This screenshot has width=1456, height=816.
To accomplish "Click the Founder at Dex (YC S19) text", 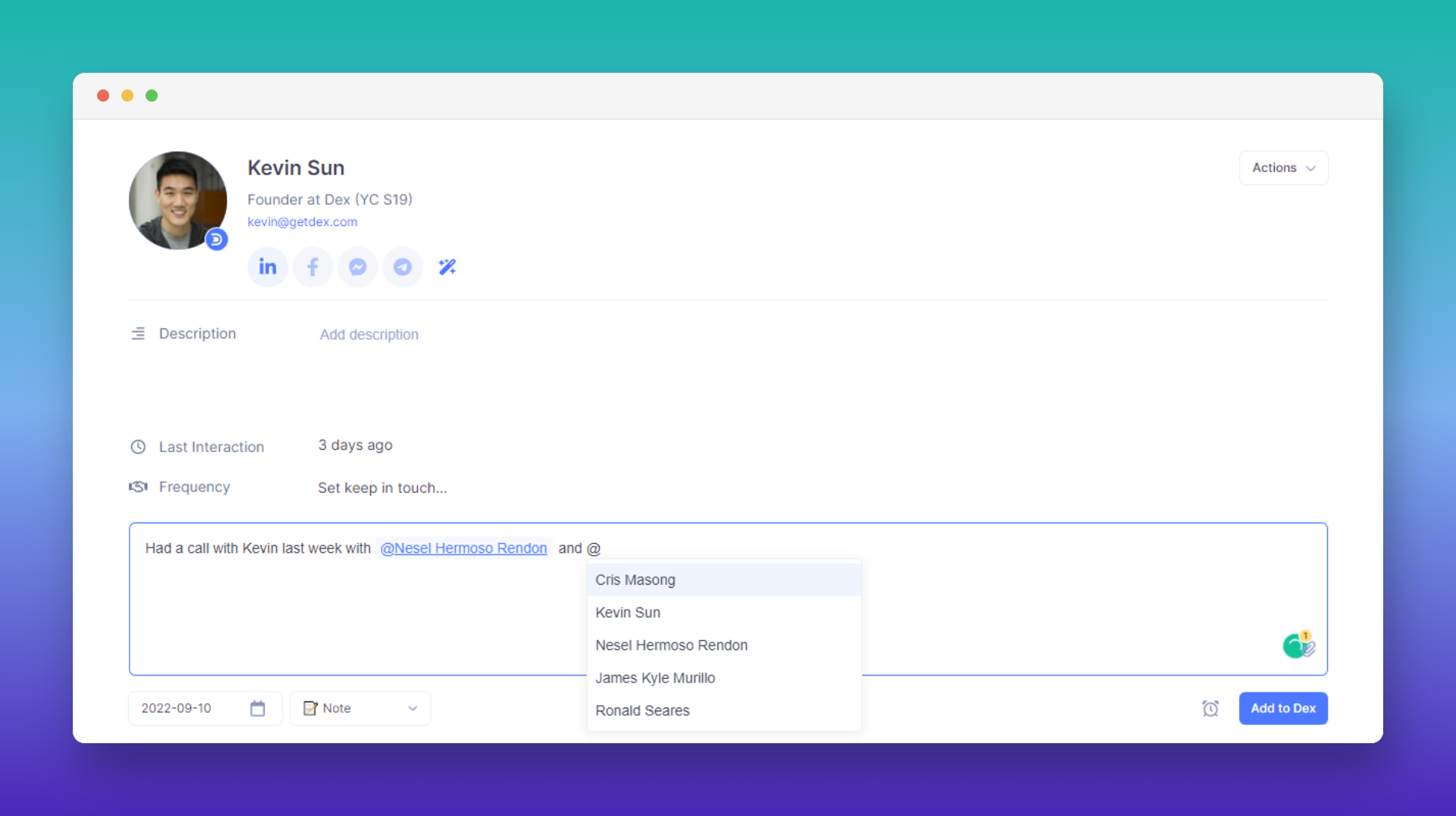I will click(330, 199).
